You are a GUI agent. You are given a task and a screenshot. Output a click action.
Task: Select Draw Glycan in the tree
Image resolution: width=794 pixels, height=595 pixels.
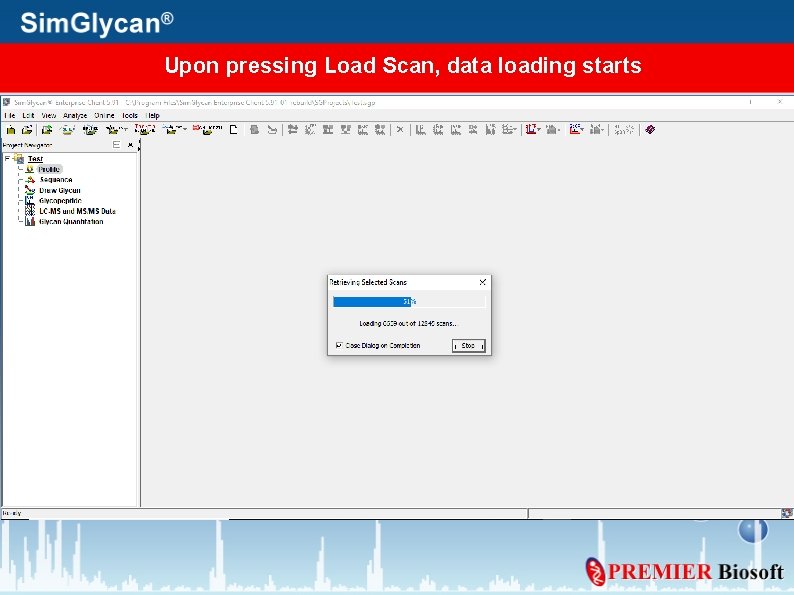pos(60,190)
